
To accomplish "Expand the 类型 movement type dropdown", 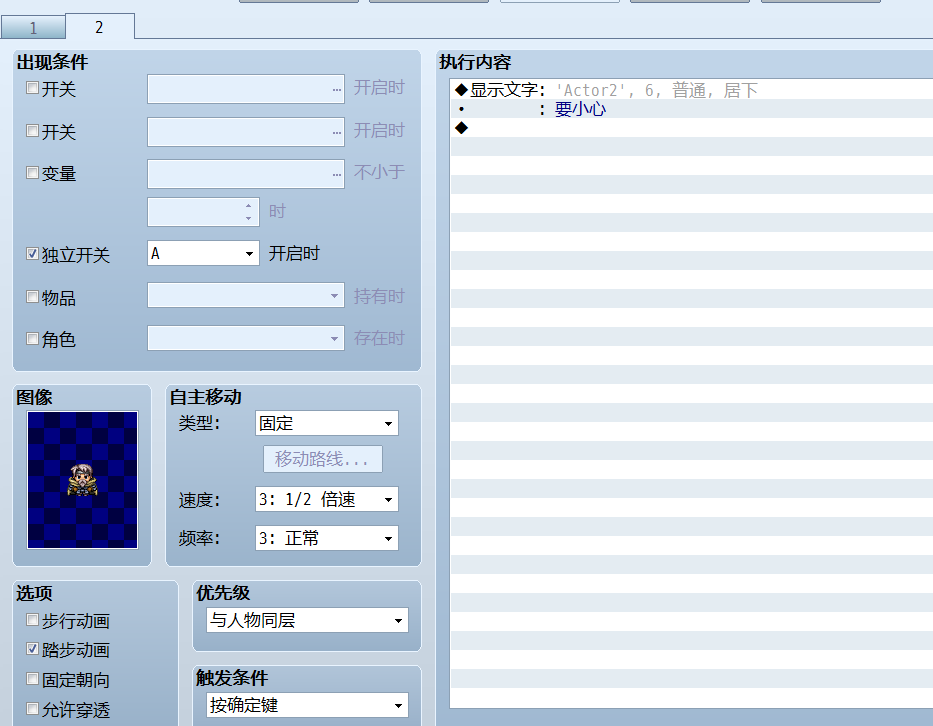I will (327, 424).
